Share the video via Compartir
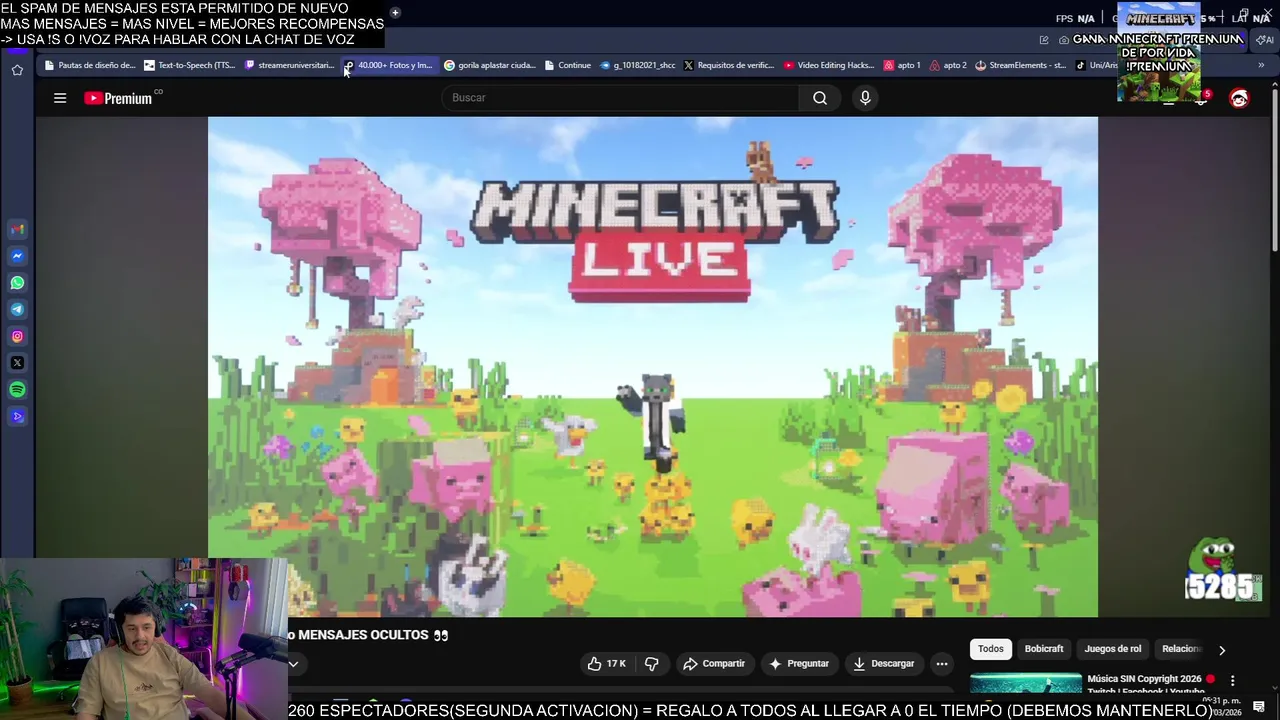This screenshot has width=1280, height=720. coord(714,664)
